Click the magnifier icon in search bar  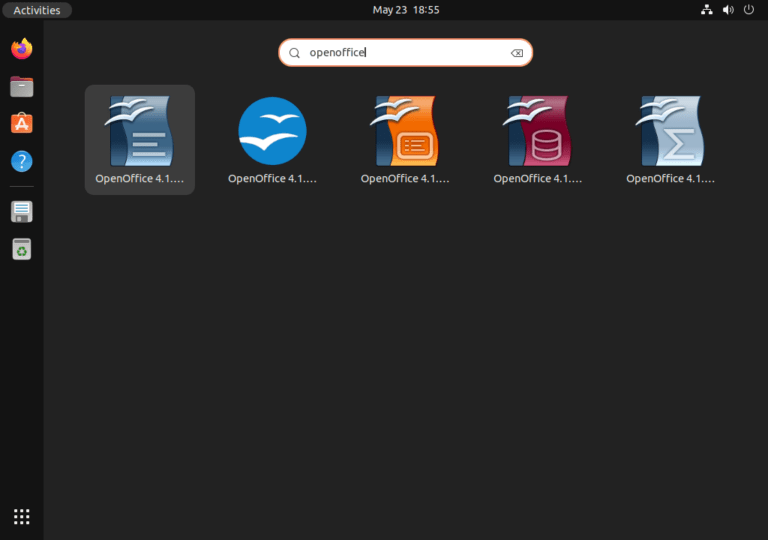[x=294, y=53]
